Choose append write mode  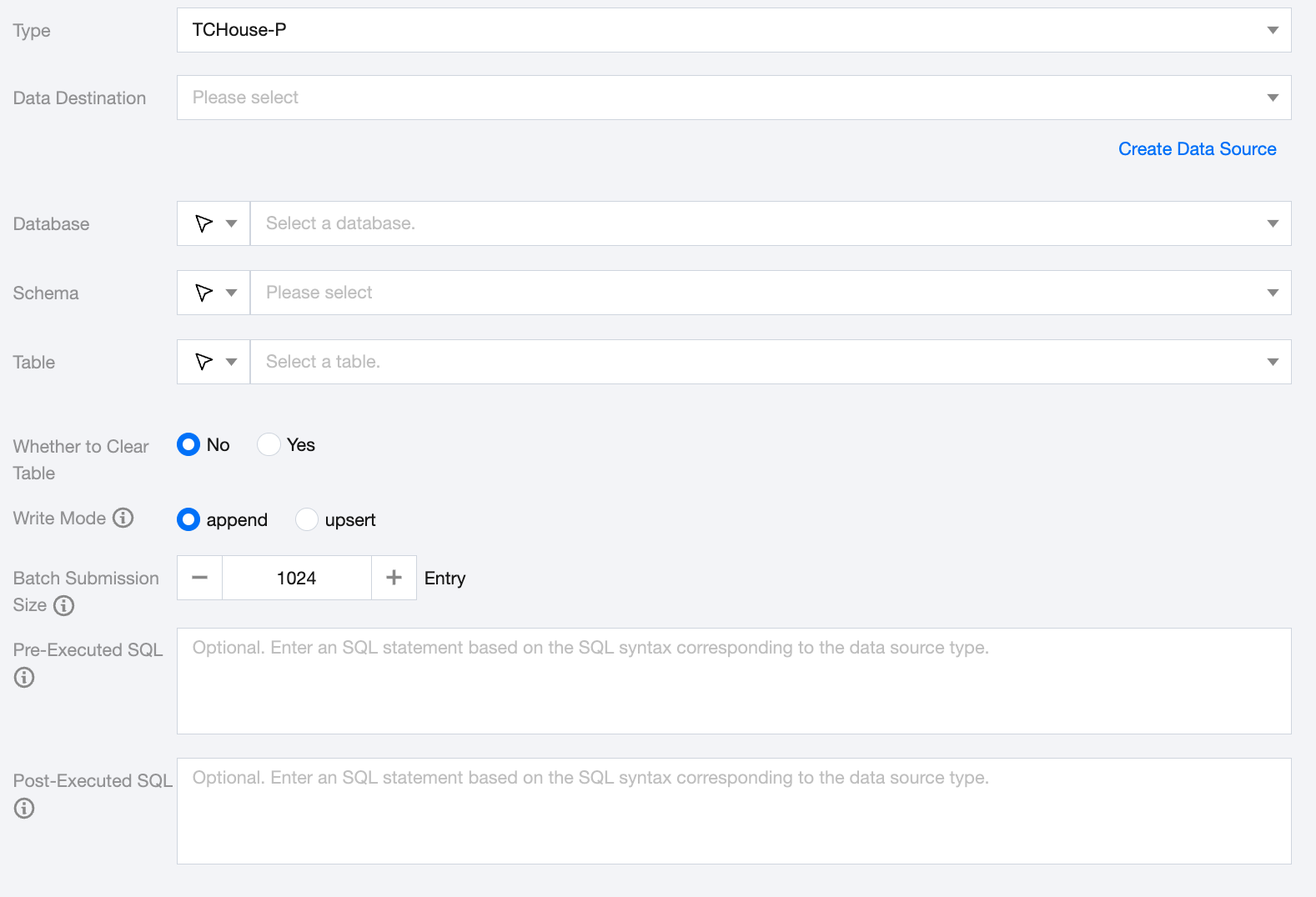188,519
